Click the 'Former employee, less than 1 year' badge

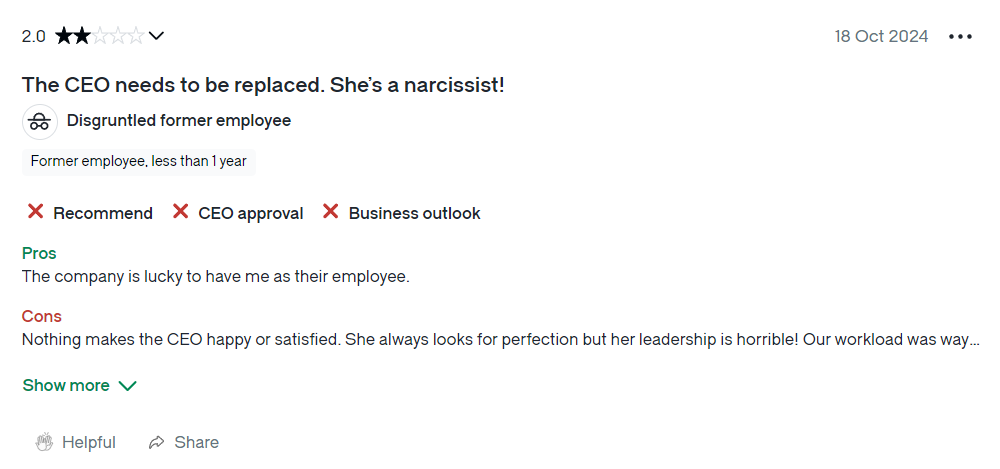click(x=138, y=162)
